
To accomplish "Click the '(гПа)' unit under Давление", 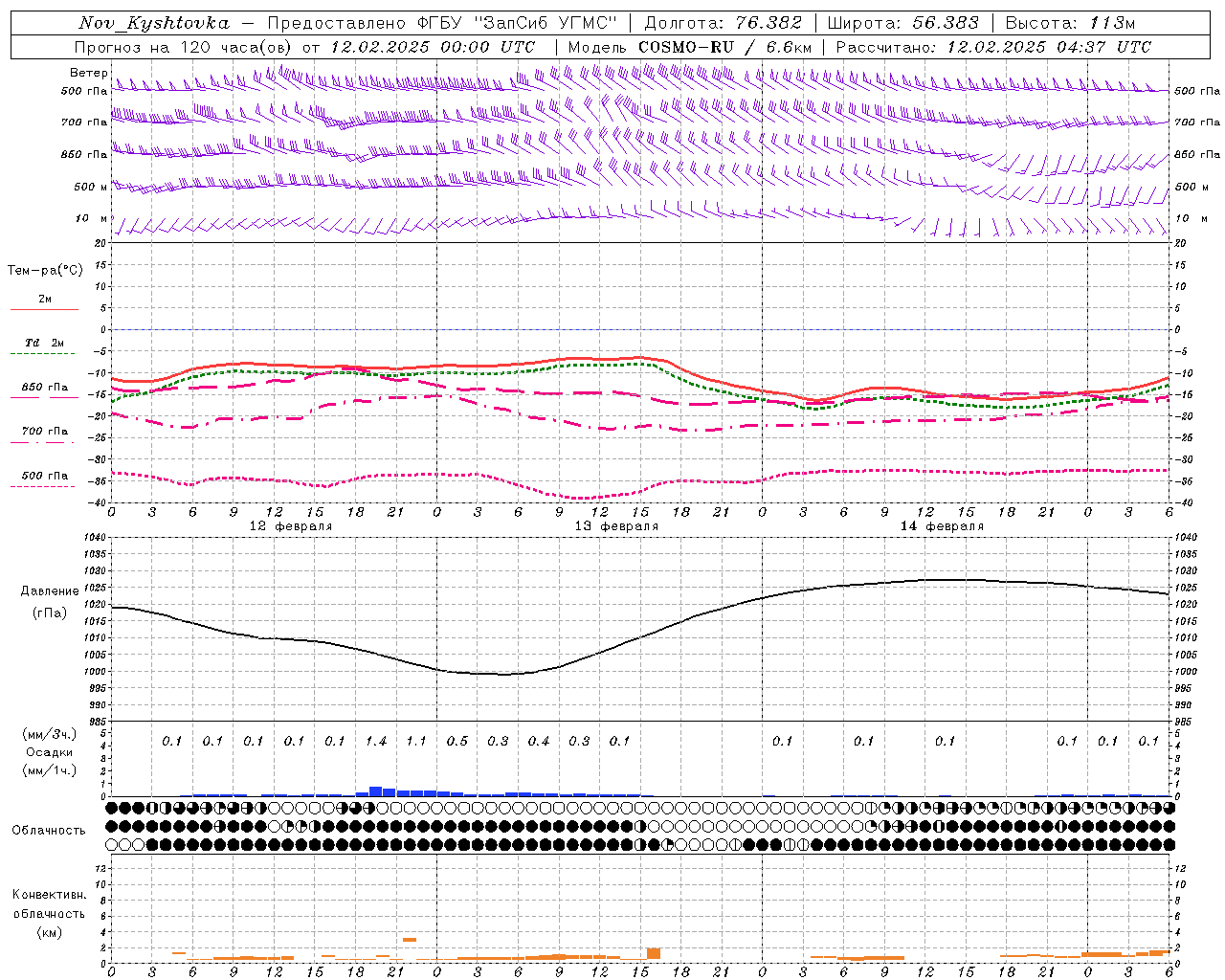I will tap(50, 613).
